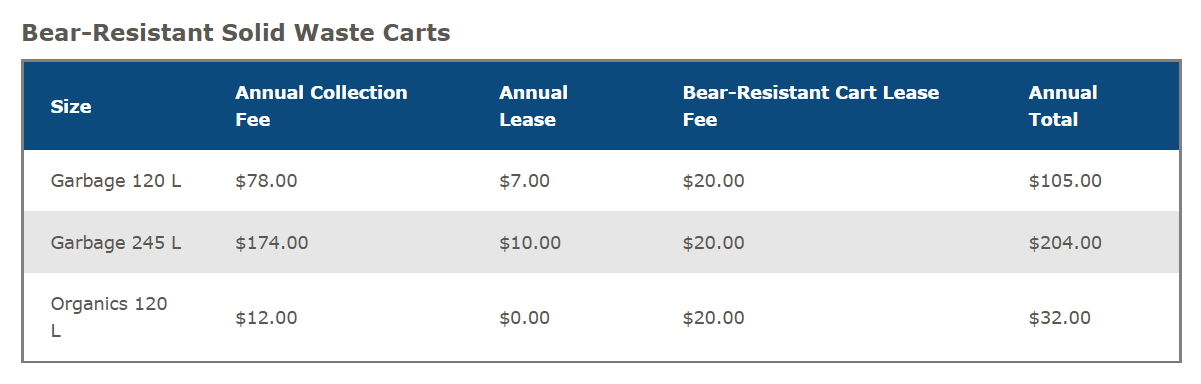Select the Garbage 245 L row label

(x=116, y=242)
